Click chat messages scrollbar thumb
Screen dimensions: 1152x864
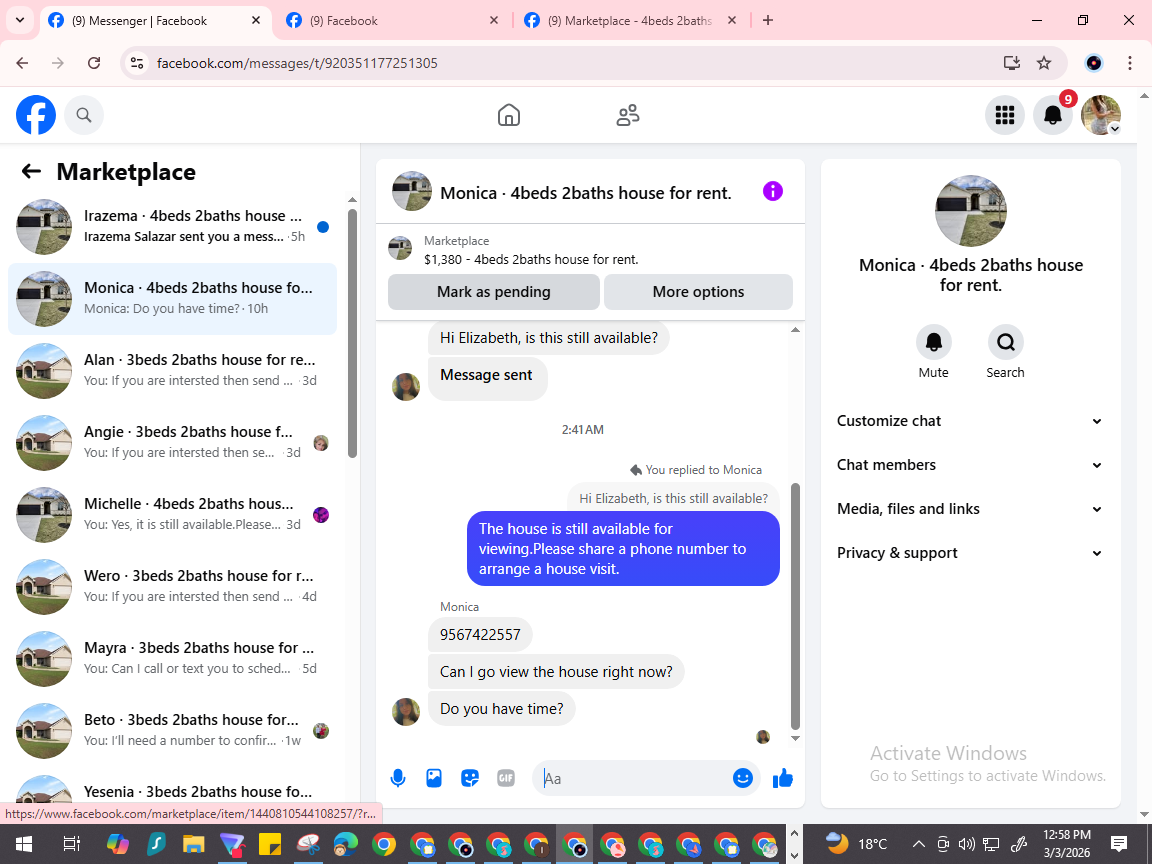click(795, 606)
